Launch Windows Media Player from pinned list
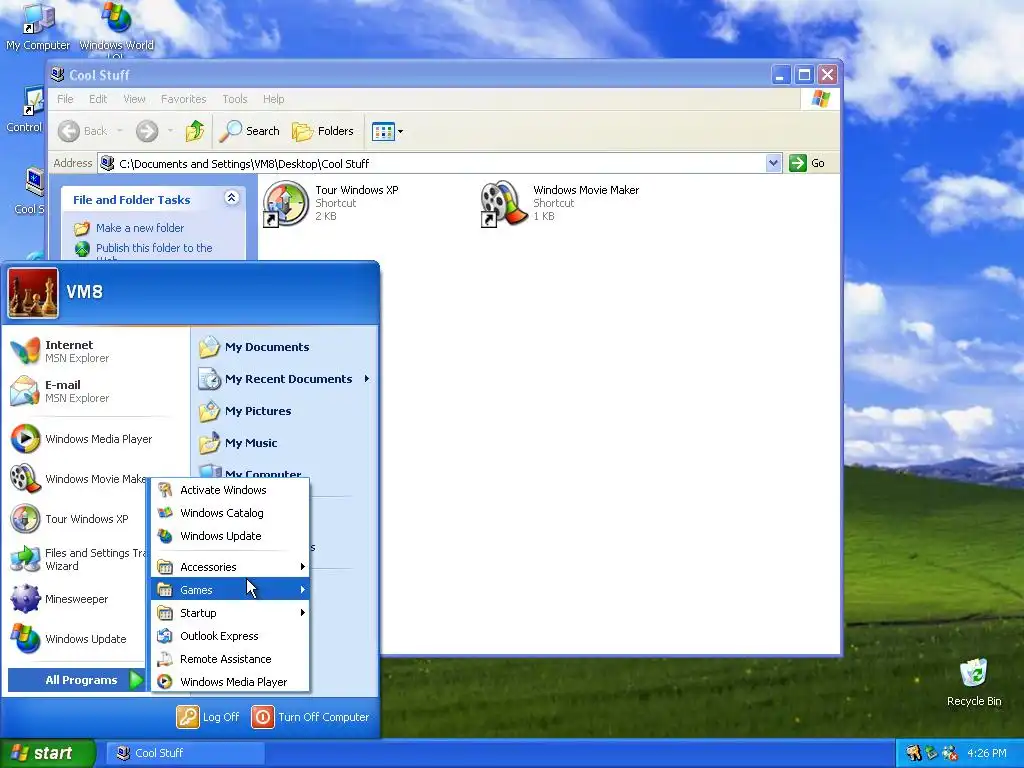 95,439
